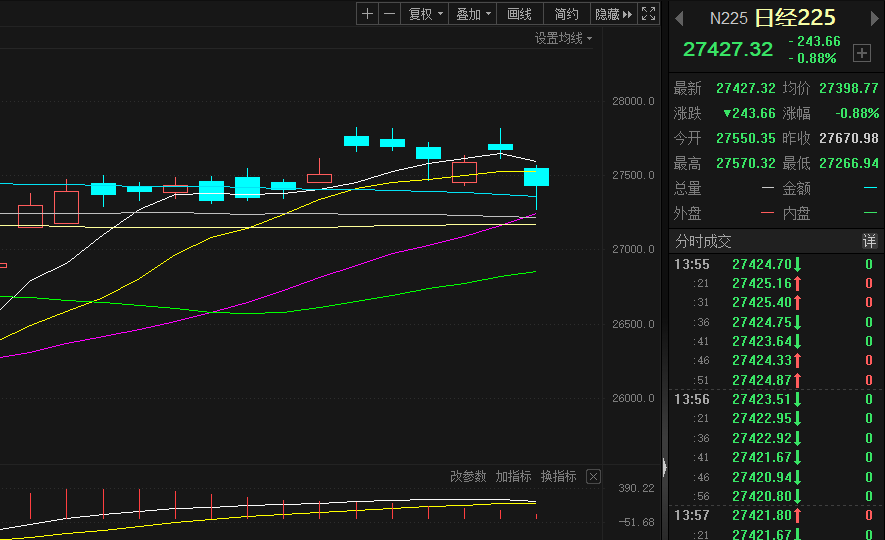Click trade price 27420.94 at :46
The height and width of the screenshot is (540, 885).
pyautogui.click(x=762, y=477)
